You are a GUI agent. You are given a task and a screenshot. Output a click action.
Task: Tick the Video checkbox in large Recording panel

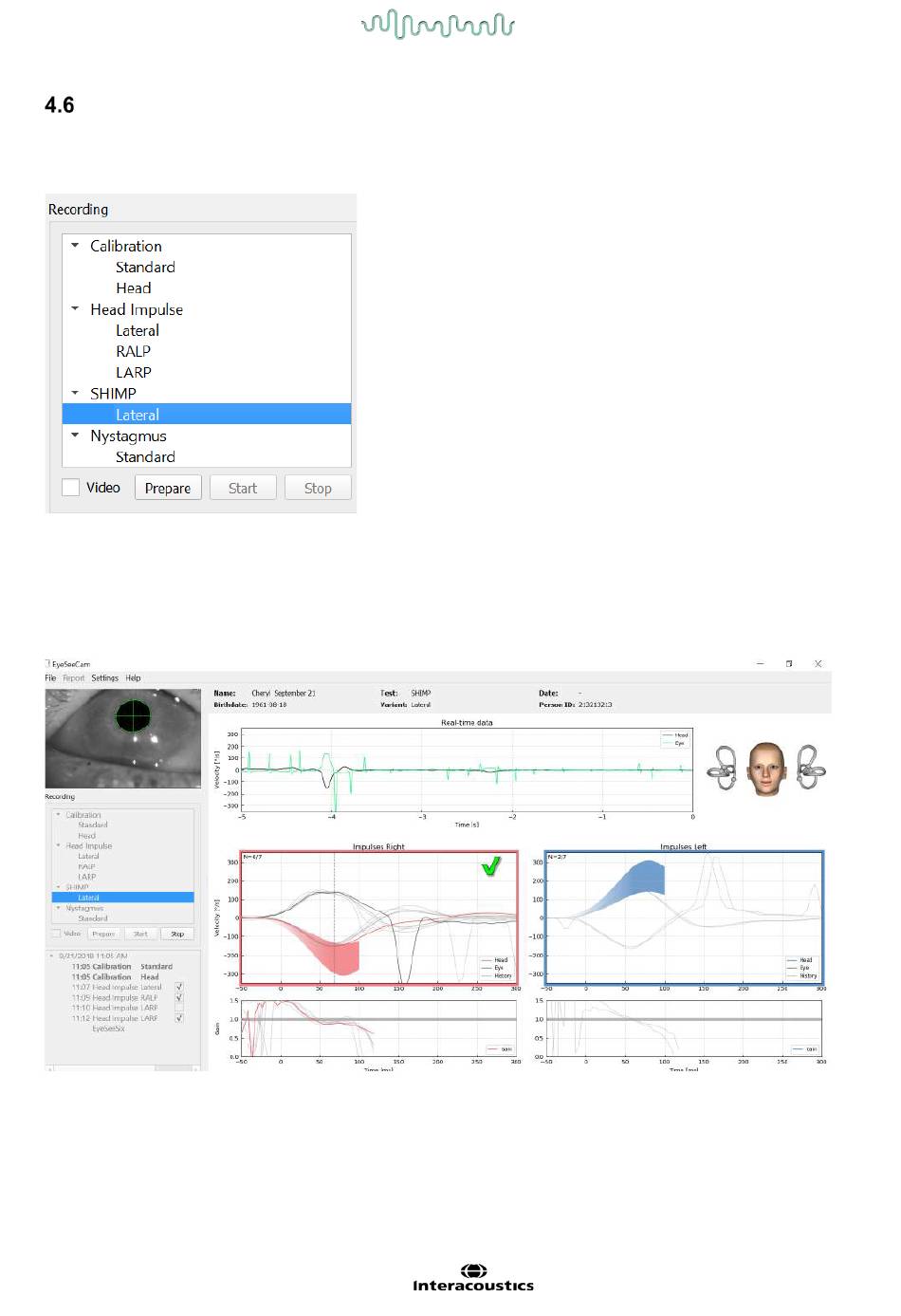(70, 488)
